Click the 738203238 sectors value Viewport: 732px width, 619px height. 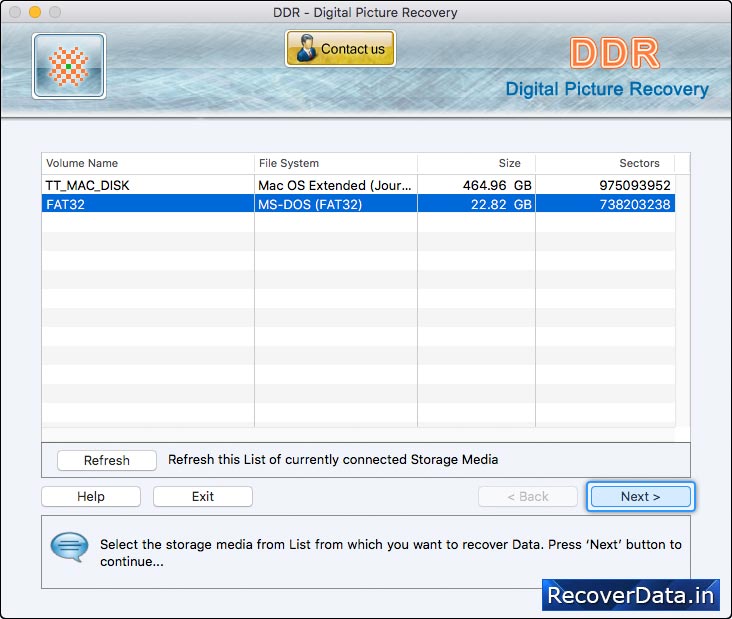pyautogui.click(x=634, y=204)
